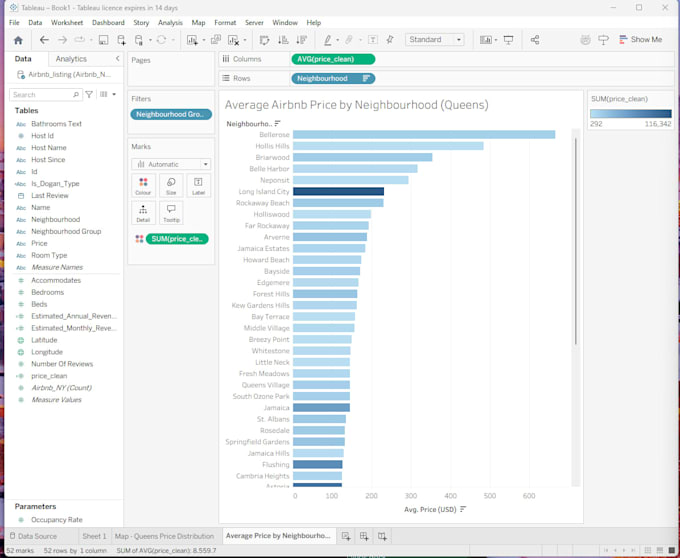
Task: Click the new dashboard tab icon
Action: 364,536
